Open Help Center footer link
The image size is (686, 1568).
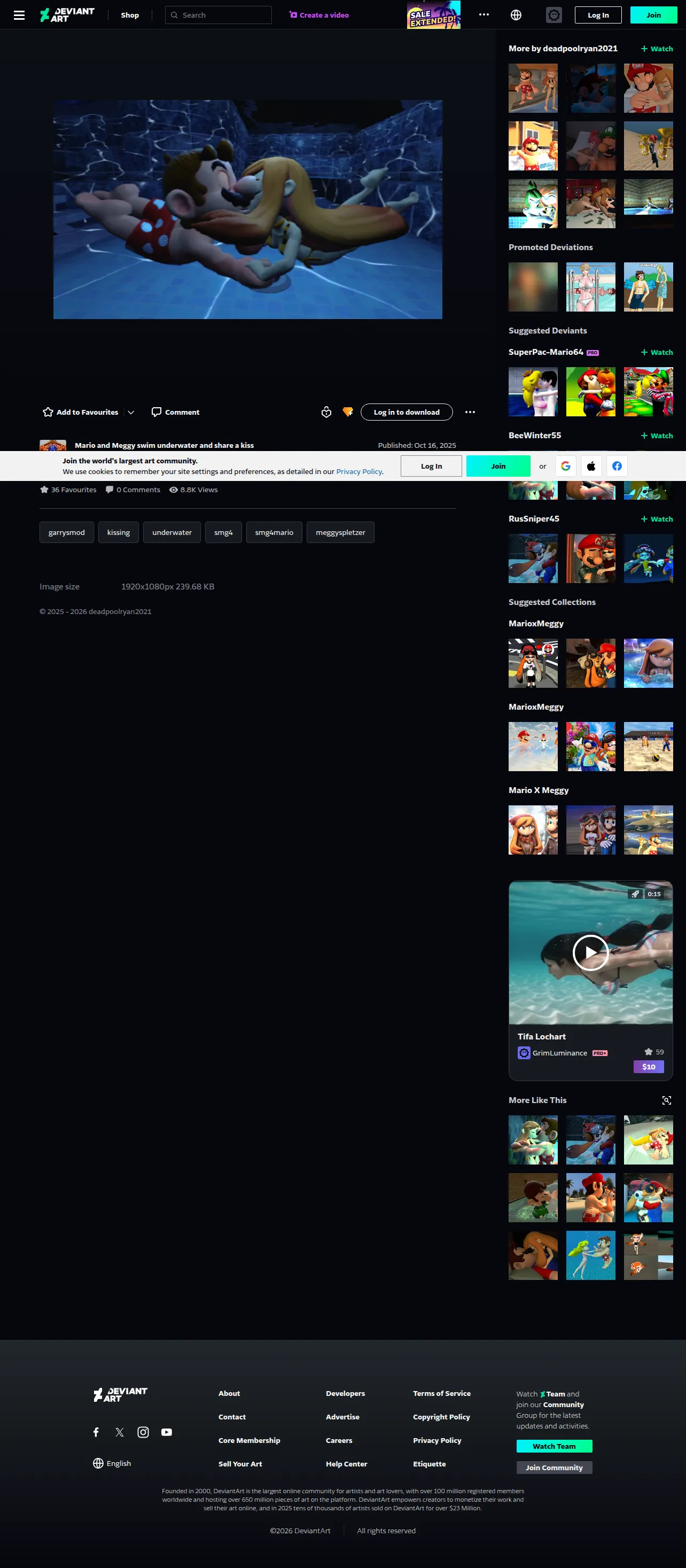tap(346, 1464)
